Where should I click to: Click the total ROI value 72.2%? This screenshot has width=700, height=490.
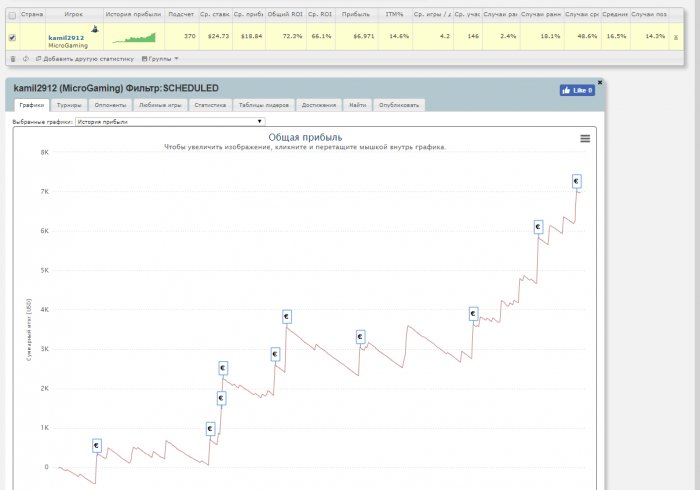click(x=292, y=36)
